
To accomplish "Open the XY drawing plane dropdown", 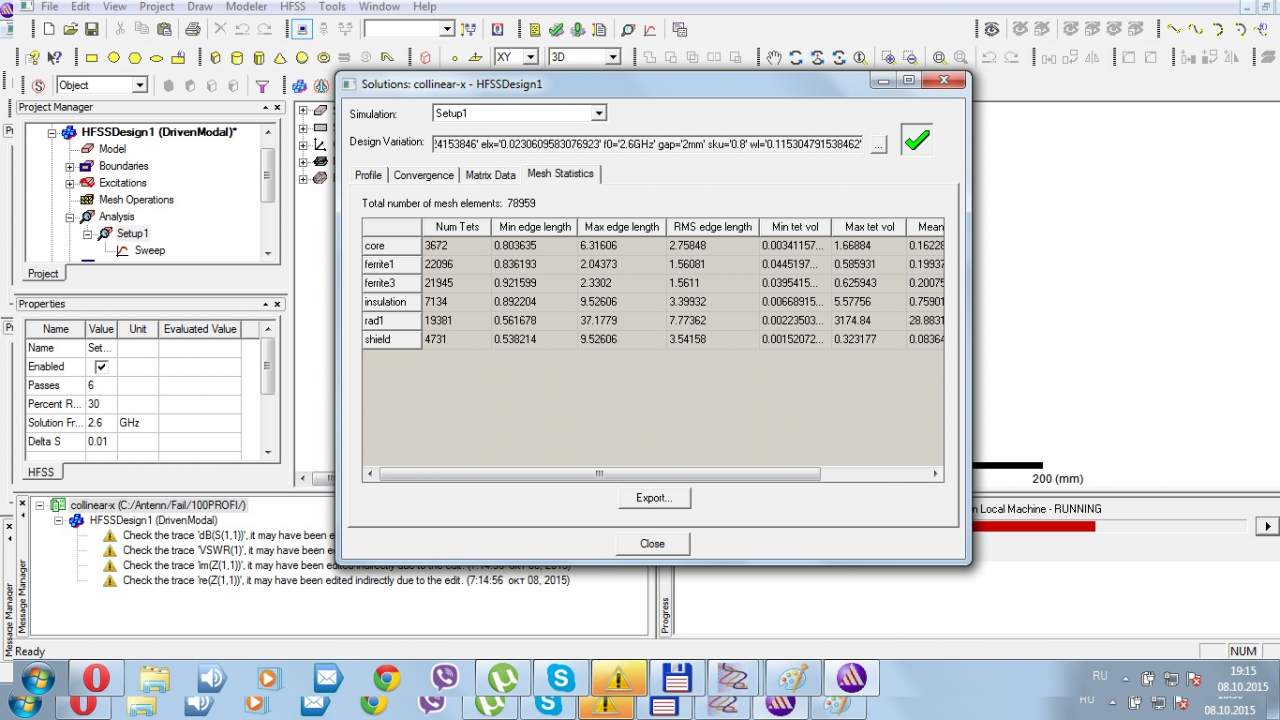I will pos(531,58).
